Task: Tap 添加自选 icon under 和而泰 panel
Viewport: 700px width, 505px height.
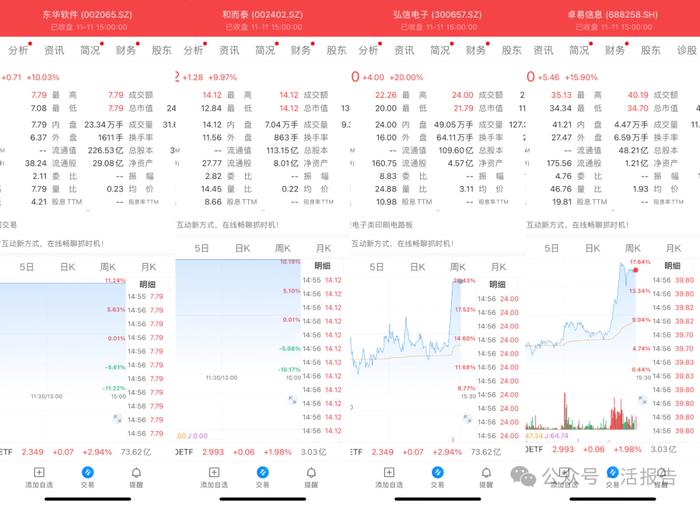Action: click(x=214, y=472)
